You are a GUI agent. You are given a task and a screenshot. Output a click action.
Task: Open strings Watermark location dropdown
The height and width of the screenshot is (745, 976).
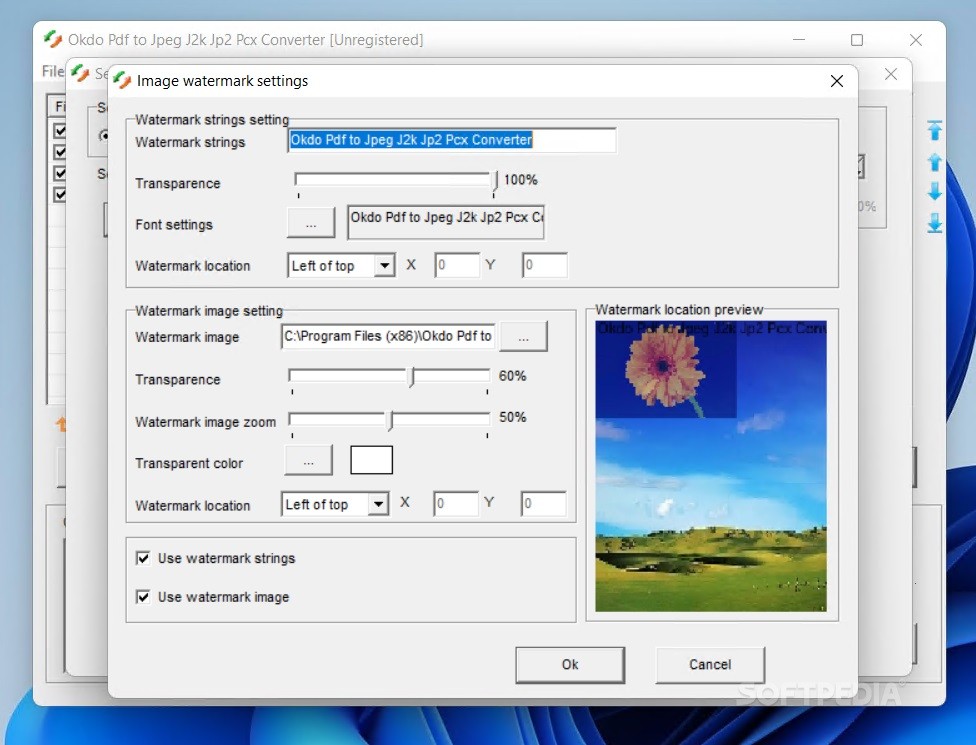(385, 266)
